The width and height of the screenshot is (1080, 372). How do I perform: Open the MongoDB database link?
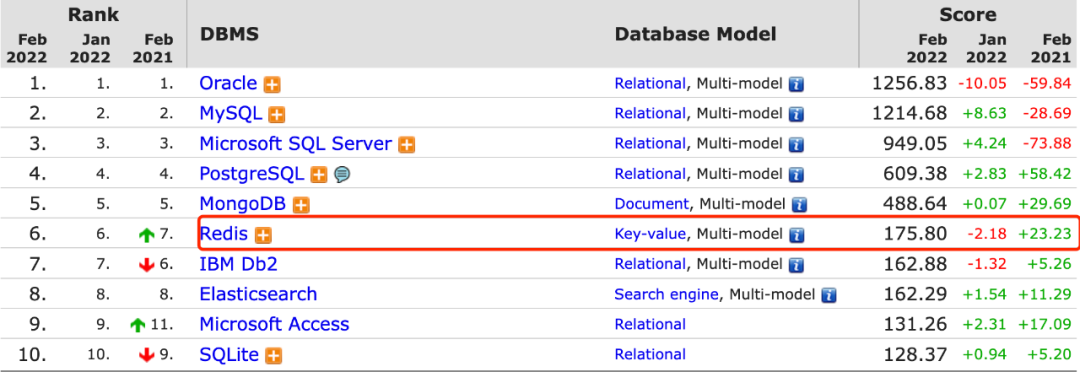242,205
